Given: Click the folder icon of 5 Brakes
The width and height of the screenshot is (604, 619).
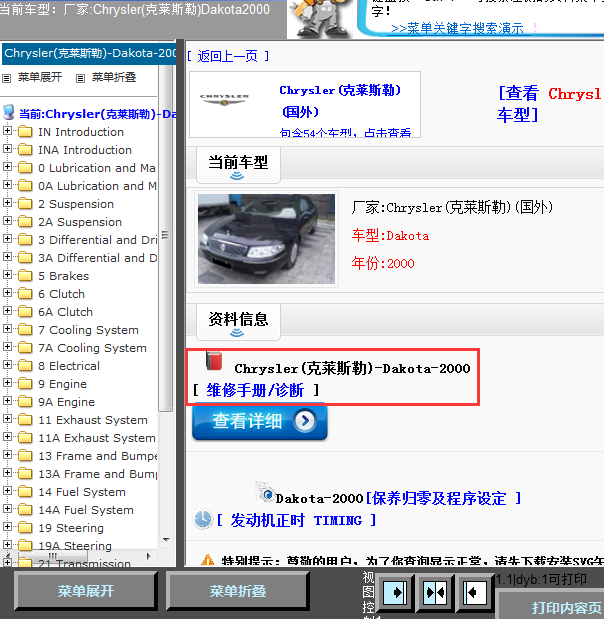Looking at the screenshot, I should (x=25, y=276).
